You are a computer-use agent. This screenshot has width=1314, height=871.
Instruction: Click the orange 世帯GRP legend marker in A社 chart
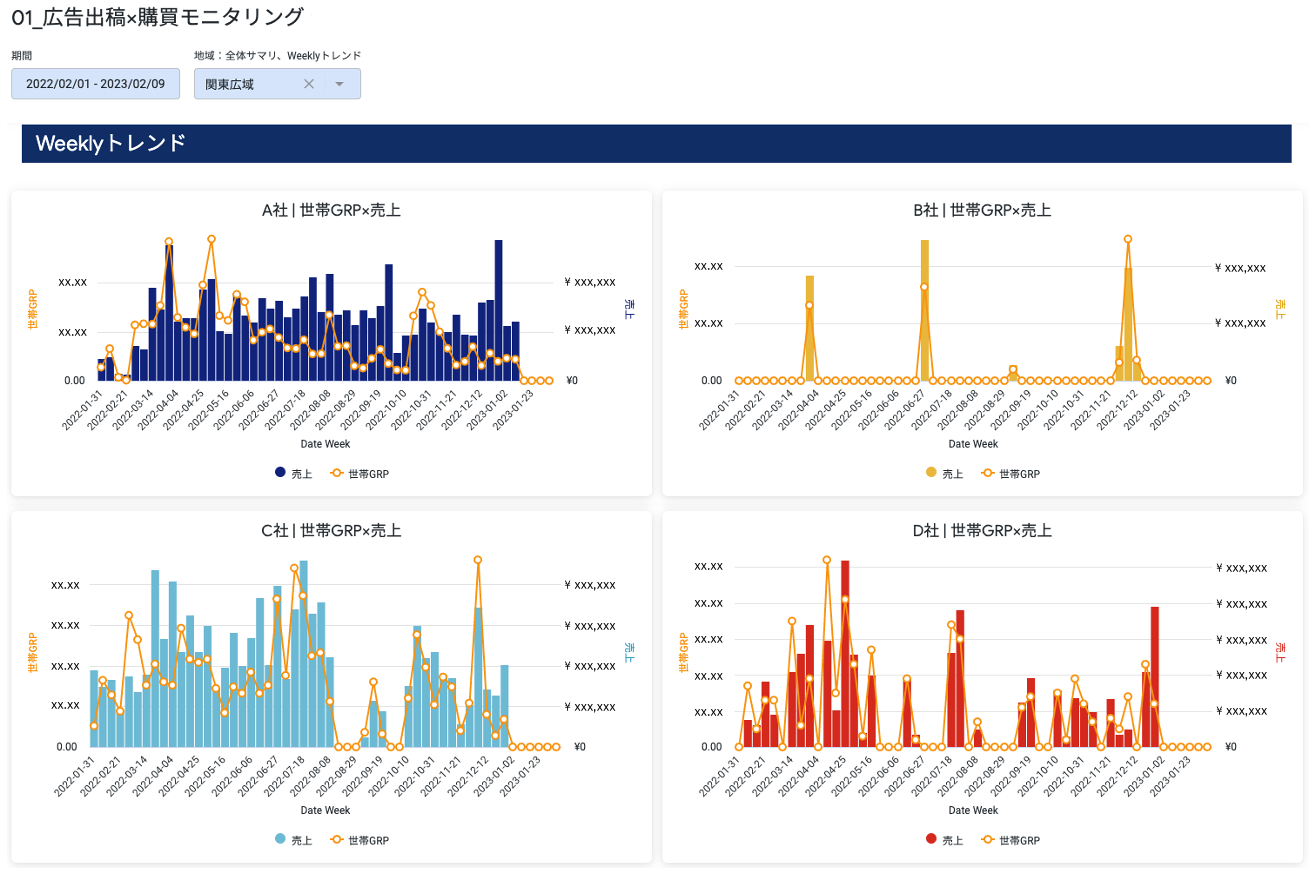pos(337,473)
